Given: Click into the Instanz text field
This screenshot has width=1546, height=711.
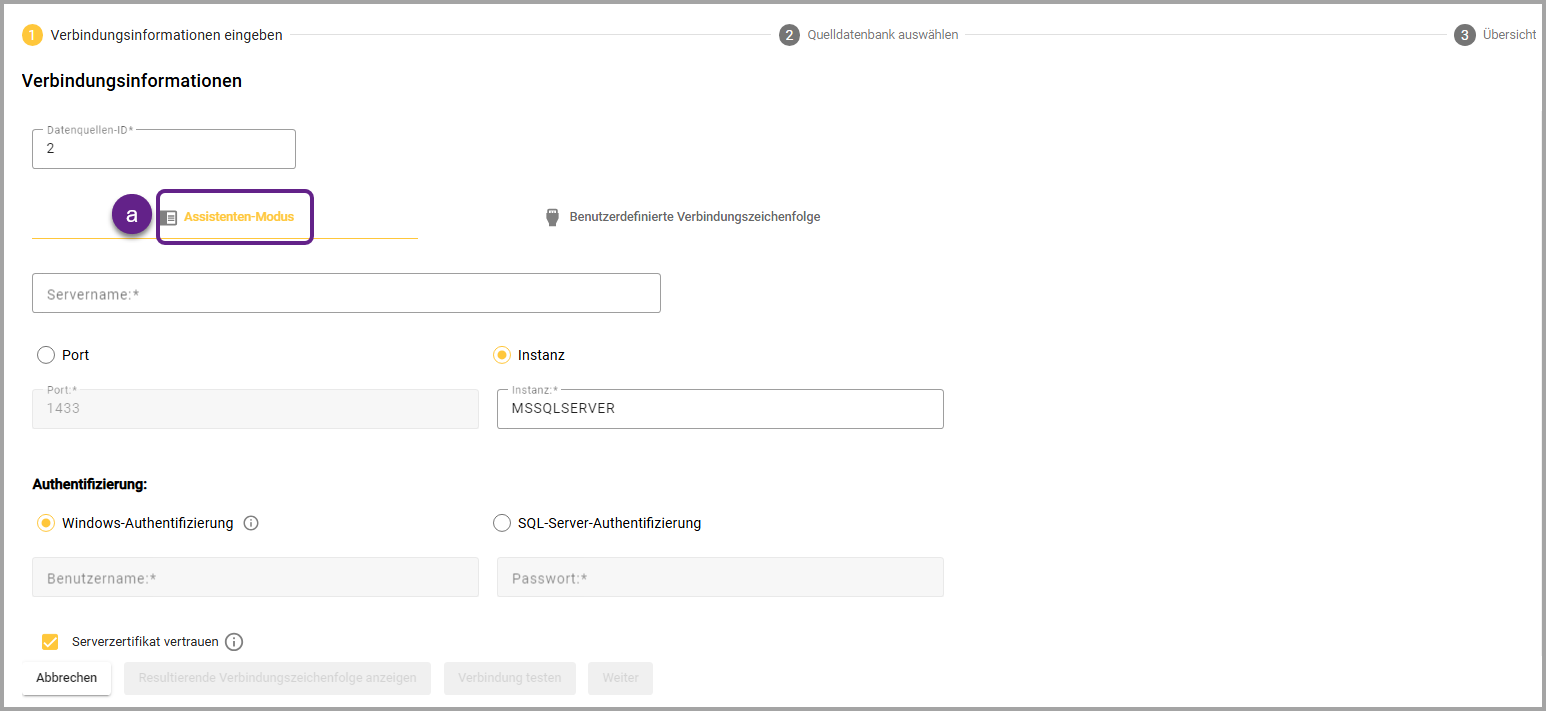Looking at the screenshot, I should [720, 409].
